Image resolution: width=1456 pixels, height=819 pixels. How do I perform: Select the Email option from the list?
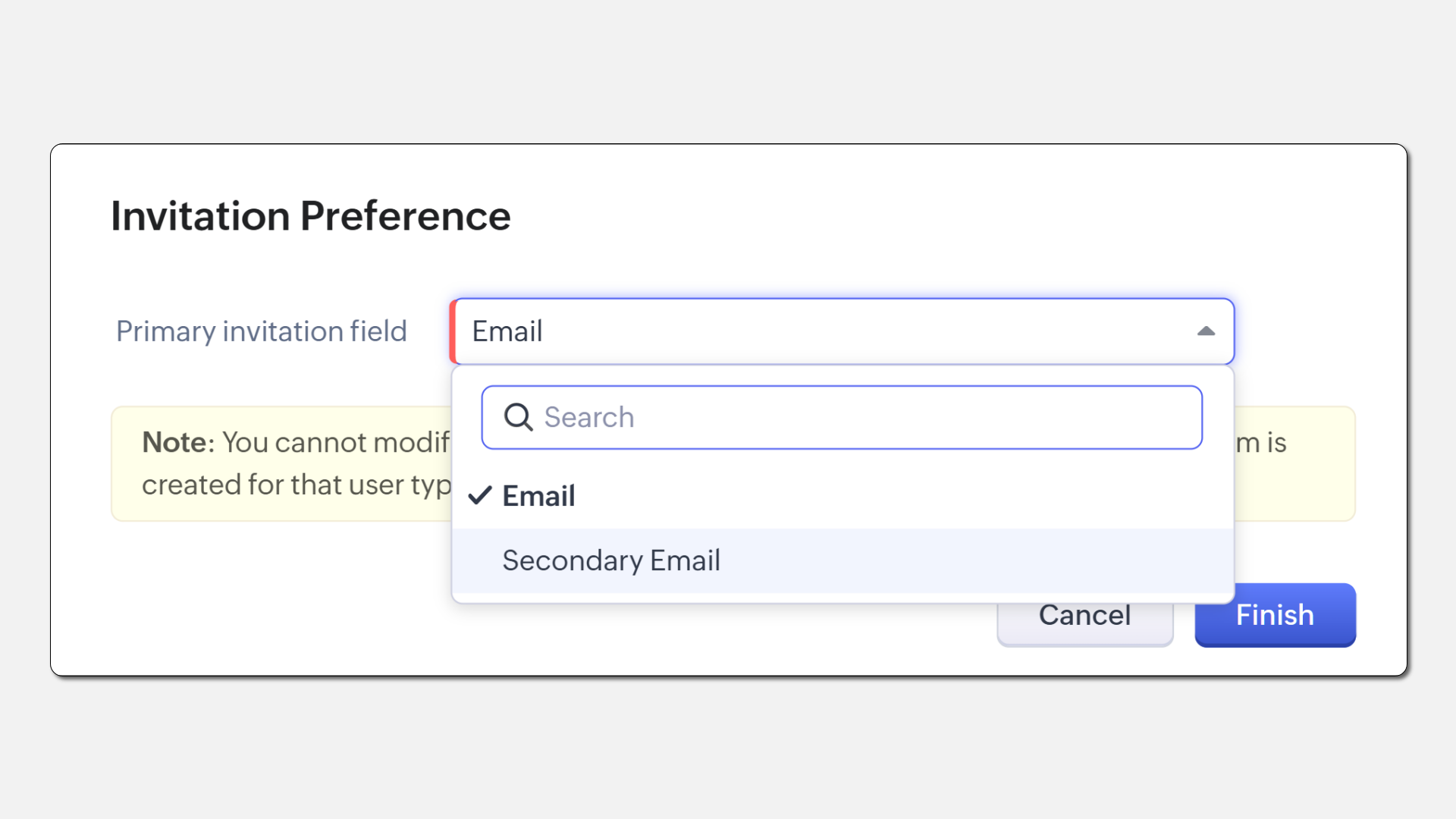538,496
